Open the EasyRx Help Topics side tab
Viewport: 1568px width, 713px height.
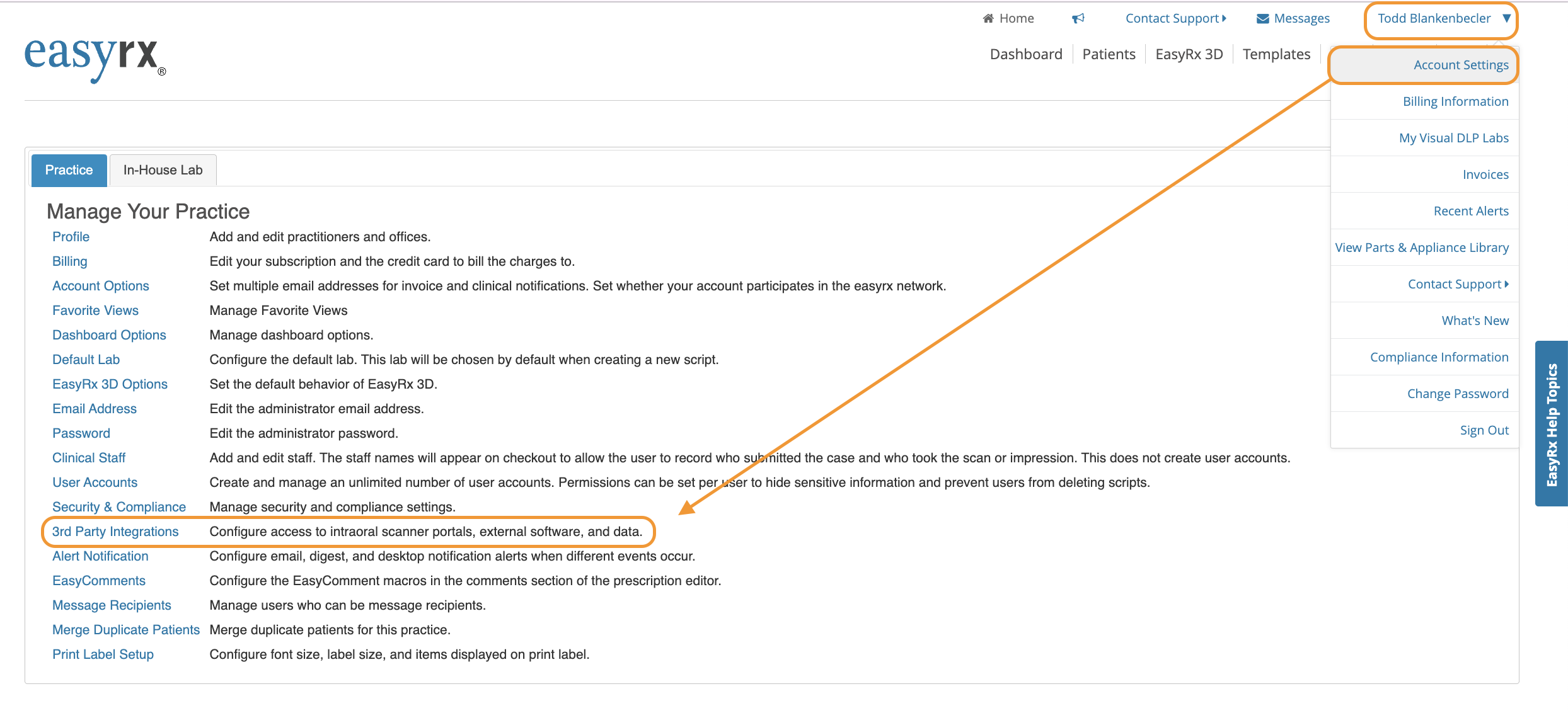point(1552,424)
